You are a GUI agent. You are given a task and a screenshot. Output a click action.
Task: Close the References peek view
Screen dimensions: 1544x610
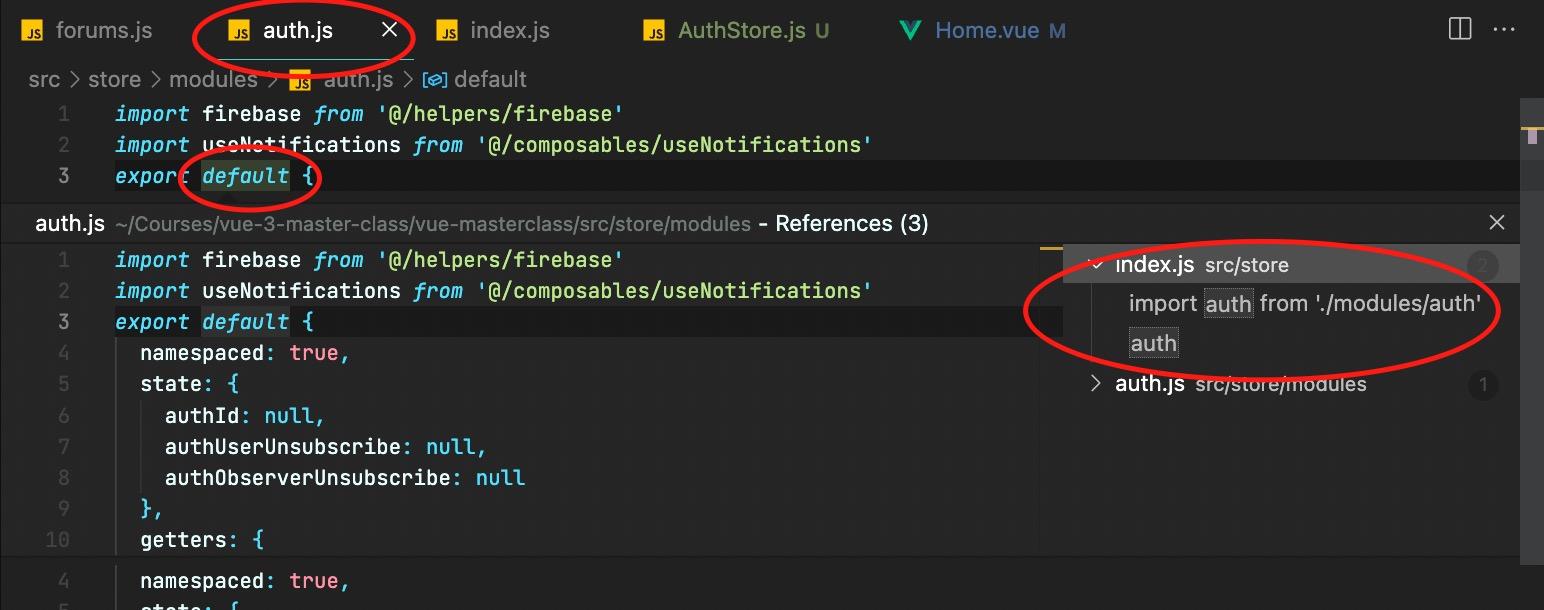[1496, 222]
